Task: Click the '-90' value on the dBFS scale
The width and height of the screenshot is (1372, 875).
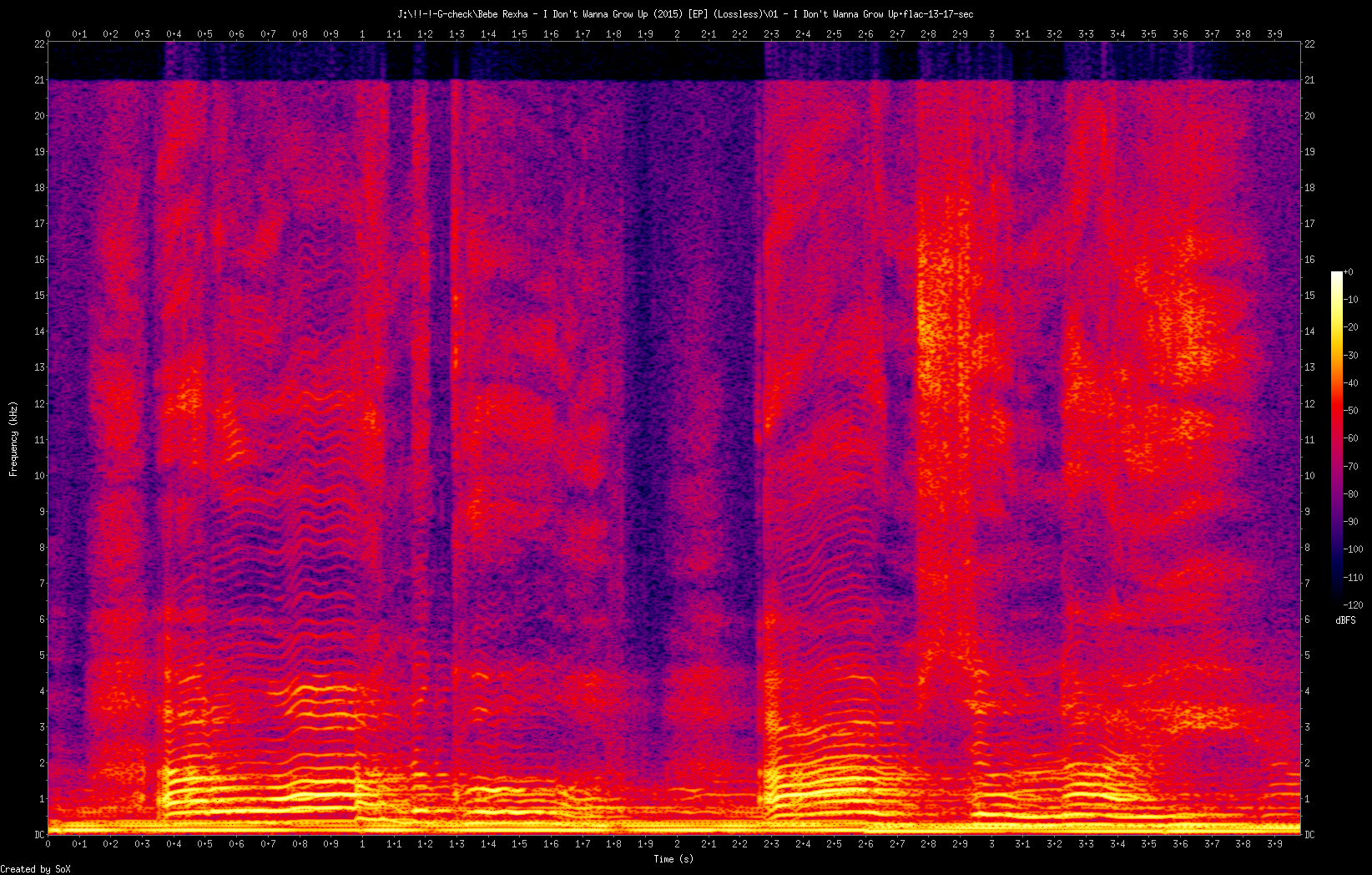Action: (1353, 522)
